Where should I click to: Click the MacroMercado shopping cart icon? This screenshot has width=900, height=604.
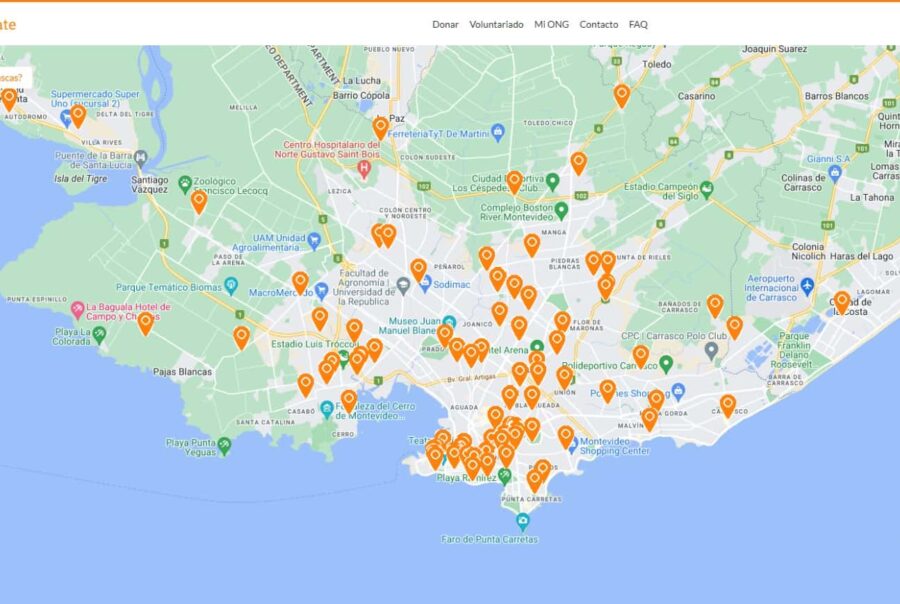(321, 292)
